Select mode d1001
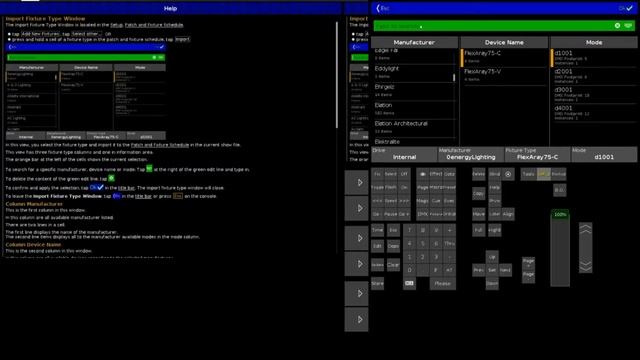The height and width of the screenshot is (360, 640). tap(594, 58)
